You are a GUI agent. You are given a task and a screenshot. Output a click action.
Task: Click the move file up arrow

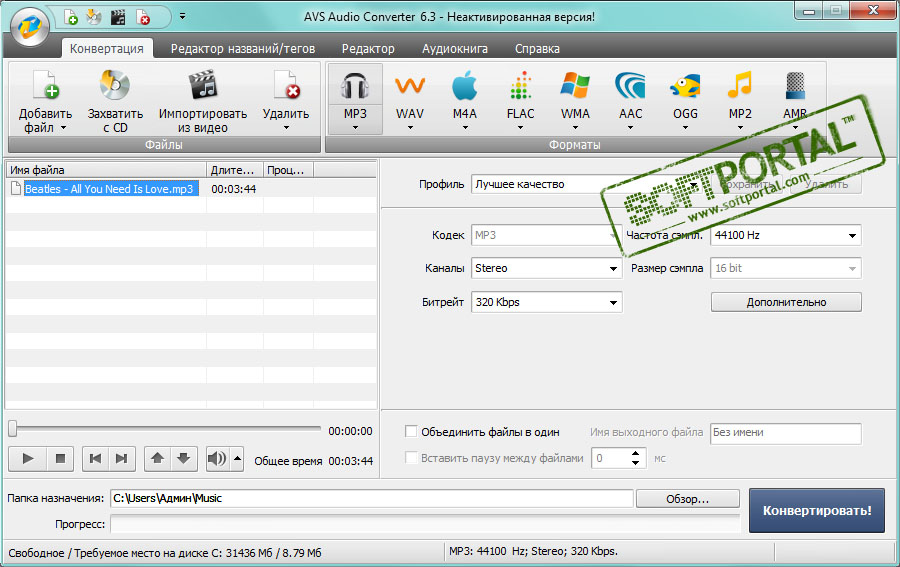click(157, 458)
